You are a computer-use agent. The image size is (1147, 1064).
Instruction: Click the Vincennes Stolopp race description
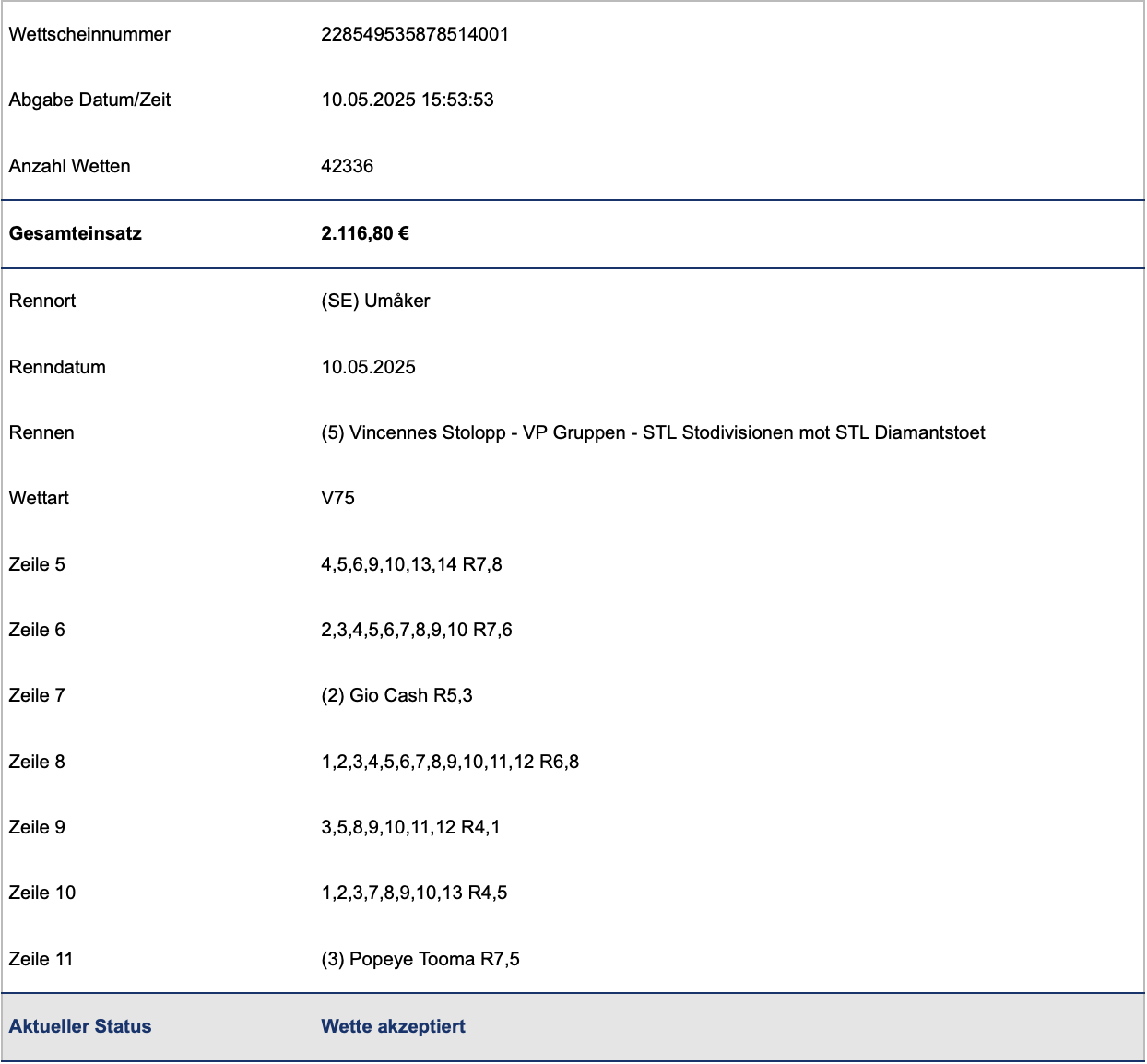(653, 432)
